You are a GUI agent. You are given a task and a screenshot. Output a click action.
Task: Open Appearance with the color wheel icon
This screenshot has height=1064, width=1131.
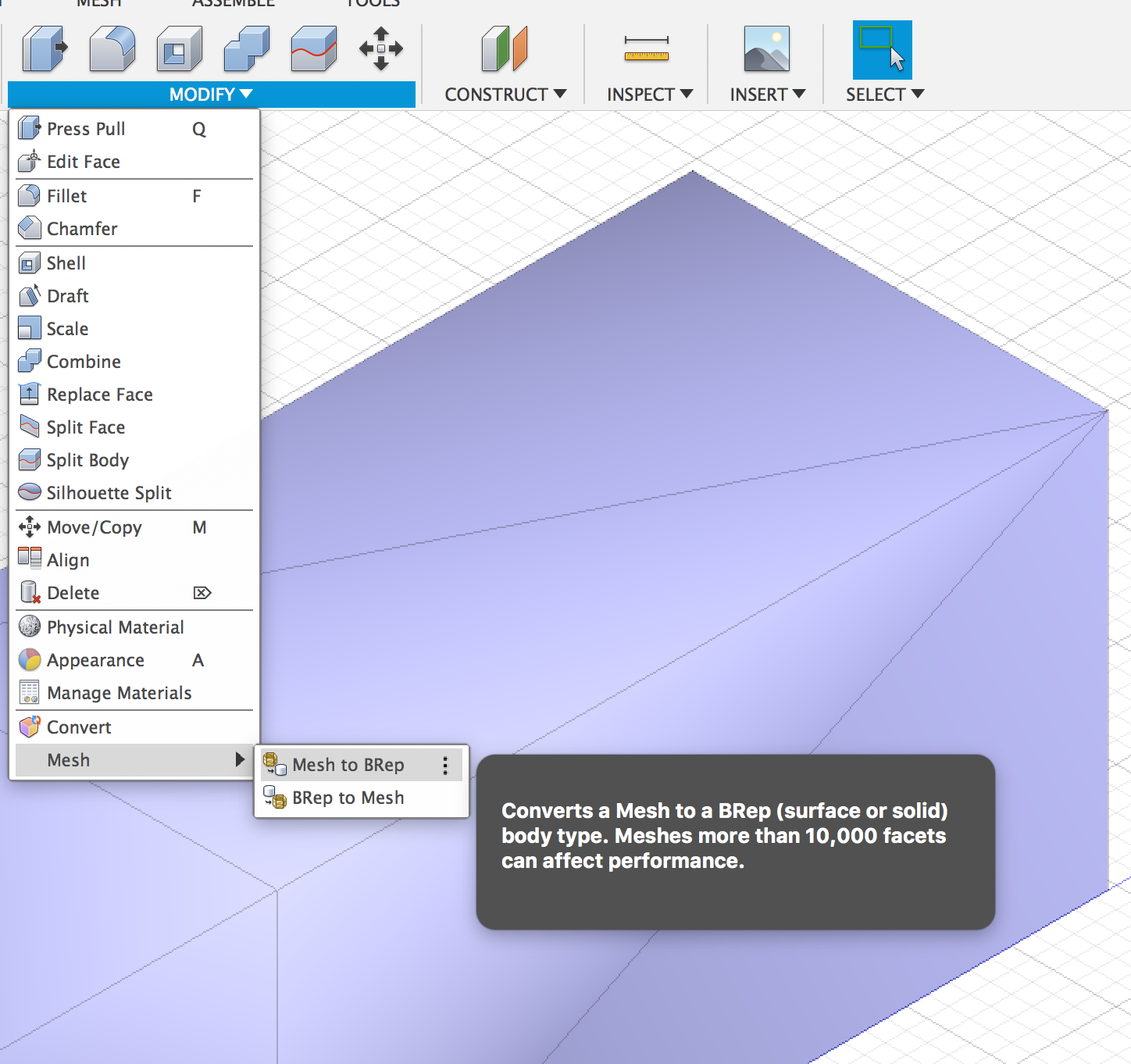(x=29, y=659)
